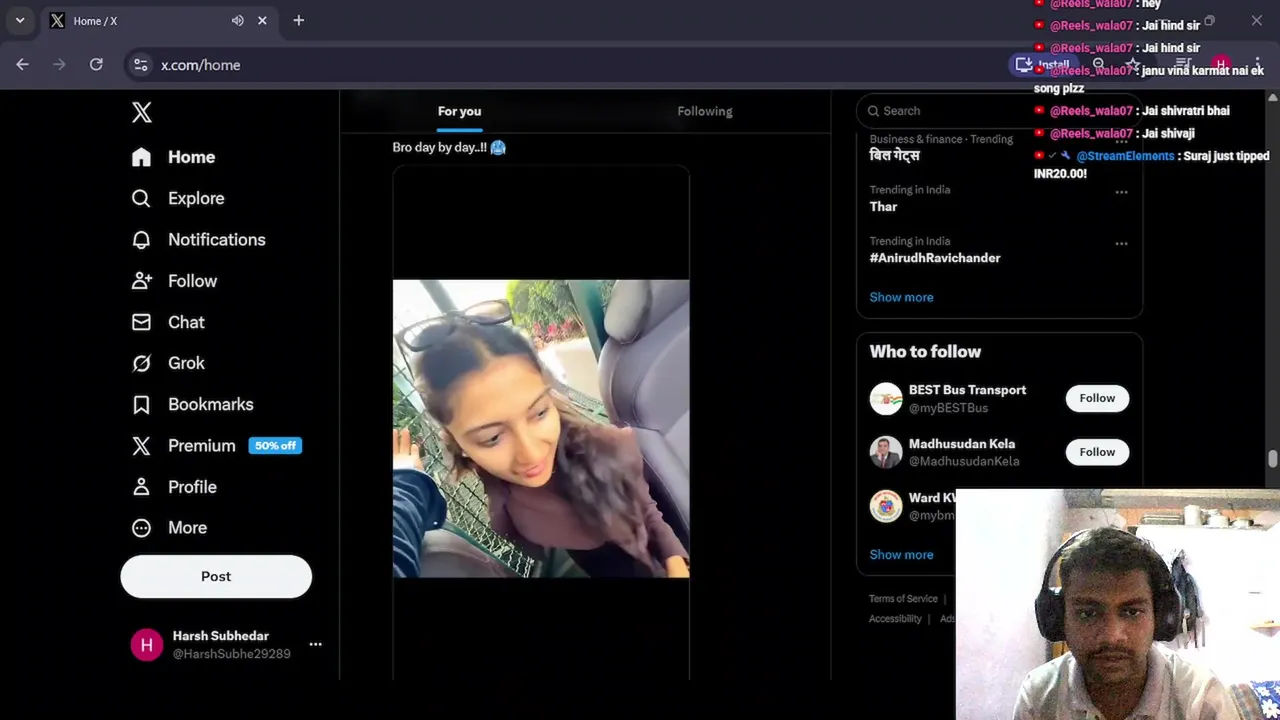The image size is (1280, 720).
Task: Go to Grok in the sidebar
Action: tap(186, 363)
